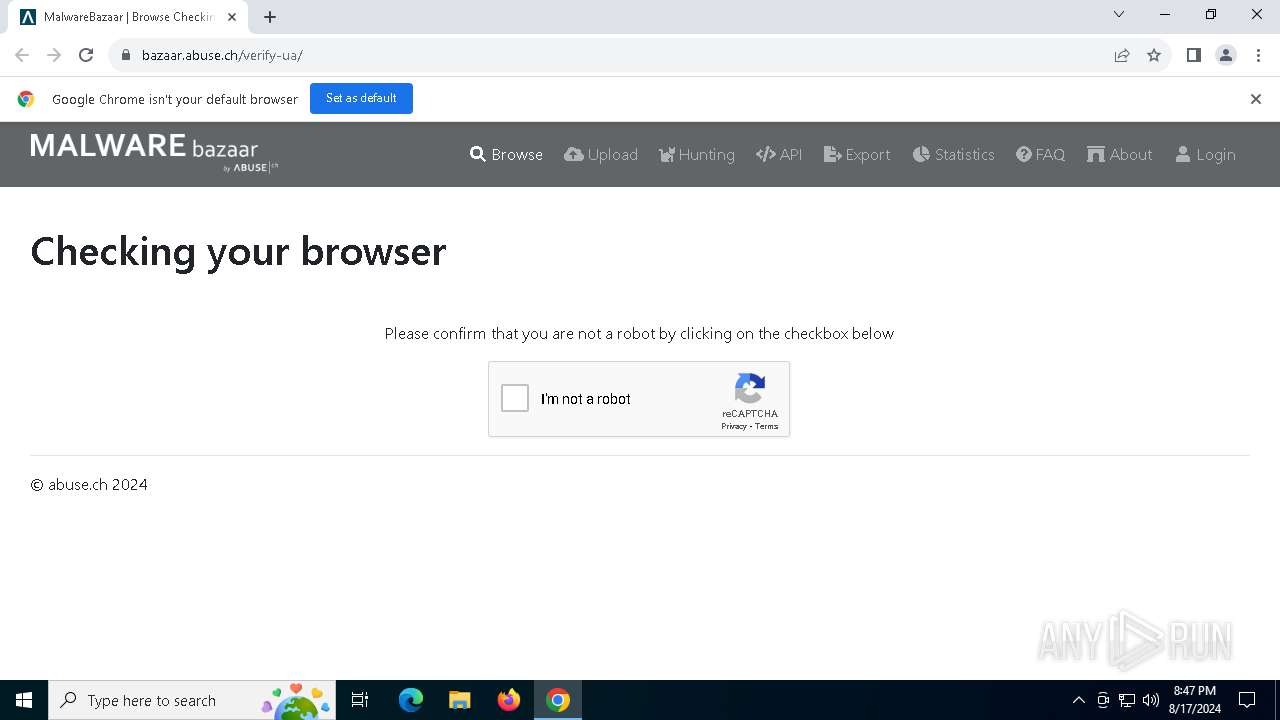Dismiss the default browser notification bar
The width and height of the screenshot is (1280, 720).
click(1256, 99)
